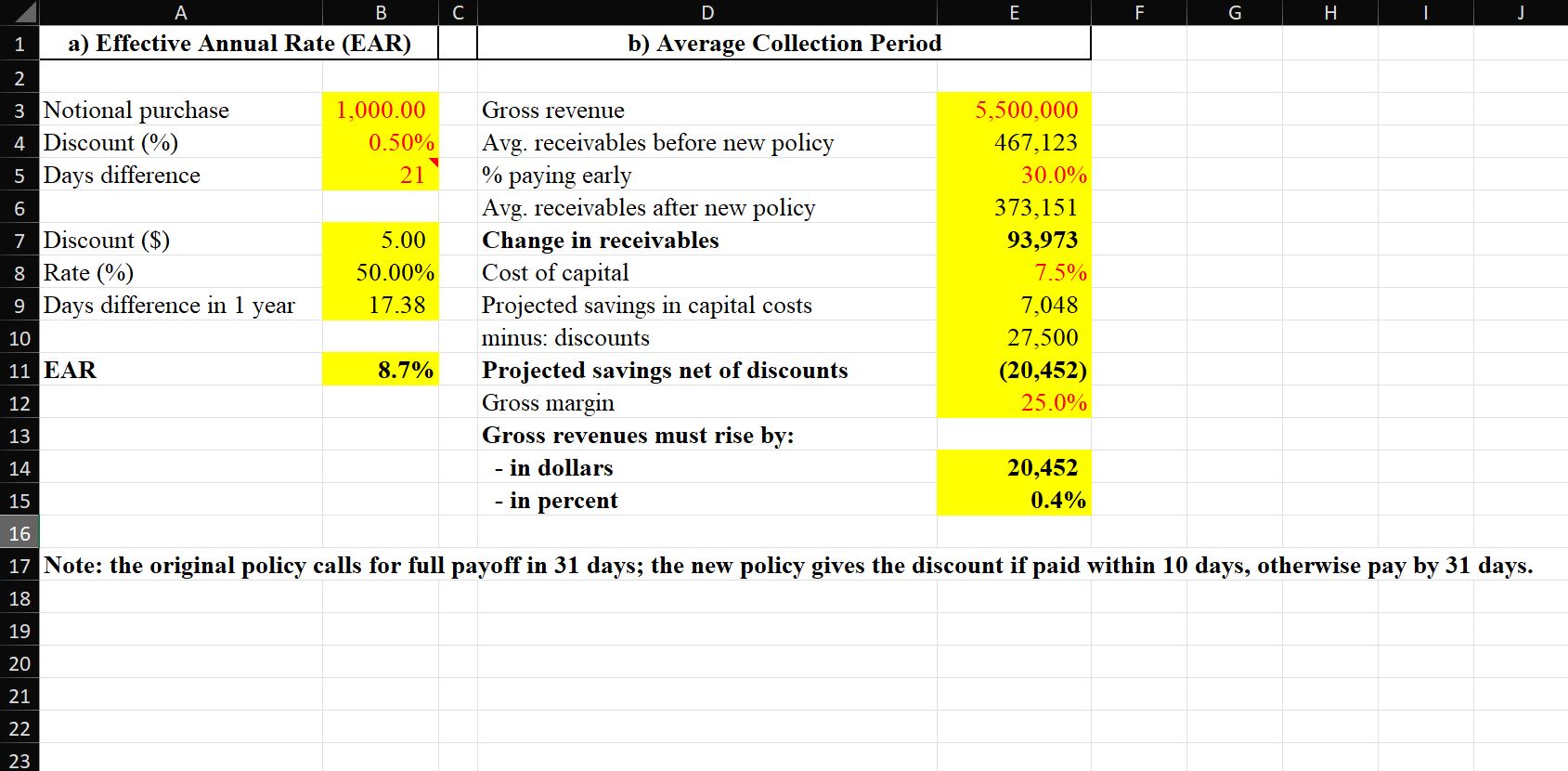Viewport: 1568px width, 771px height.
Task: Select the 5.00 discount dollar value
Action: tap(381, 240)
